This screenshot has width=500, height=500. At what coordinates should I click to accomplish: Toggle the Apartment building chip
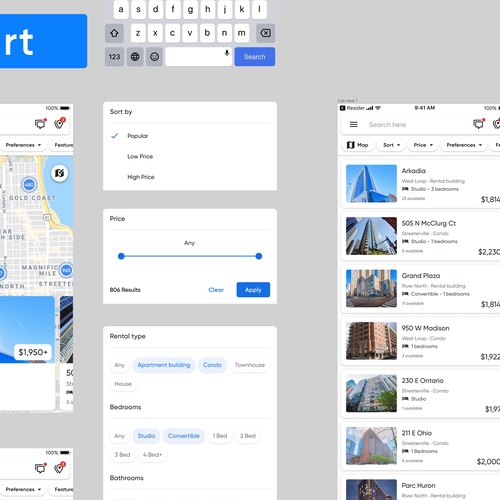(x=164, y=365)
